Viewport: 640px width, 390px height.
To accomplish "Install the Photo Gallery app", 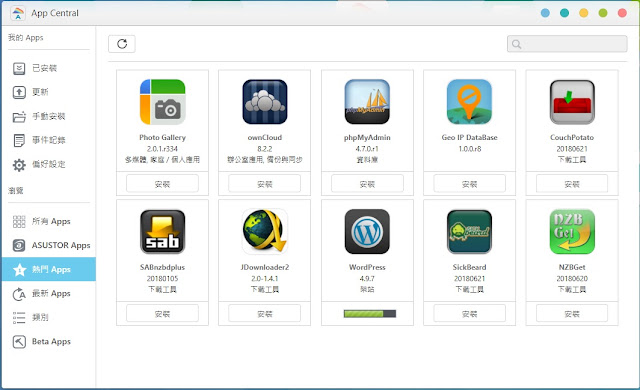I will pos(162,184).
